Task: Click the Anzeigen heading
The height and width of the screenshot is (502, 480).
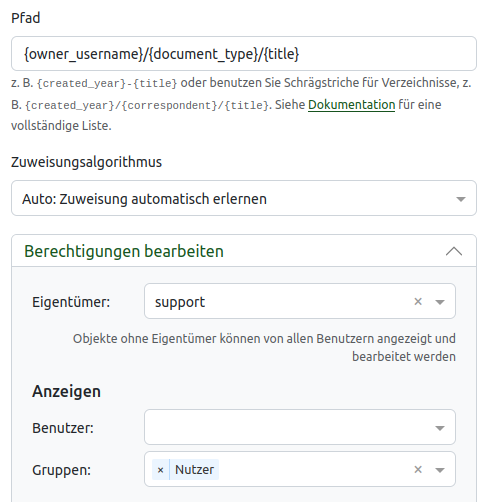Action: [x=66, y=391]
